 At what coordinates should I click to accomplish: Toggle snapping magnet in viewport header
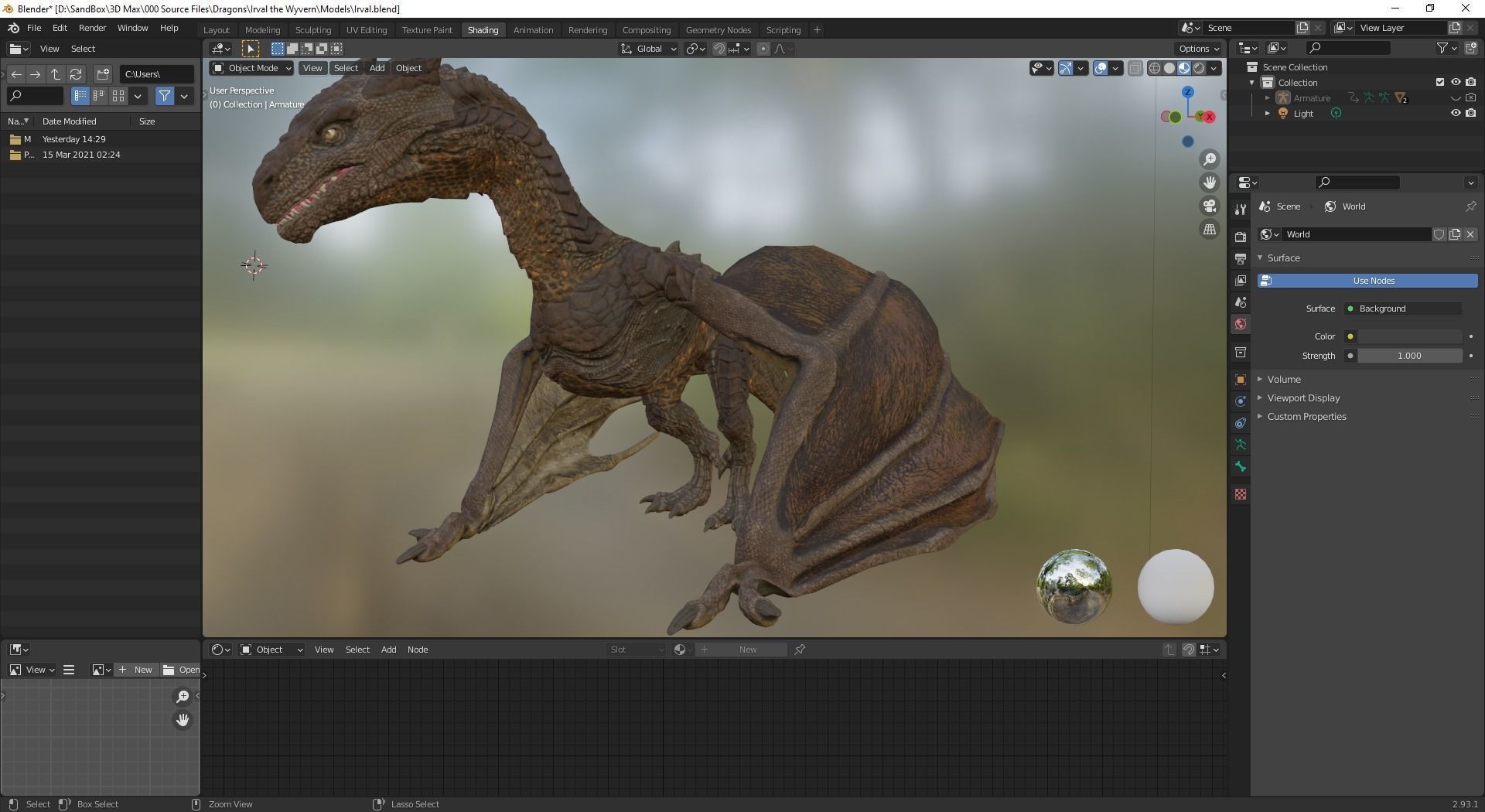tap(719, 49)
